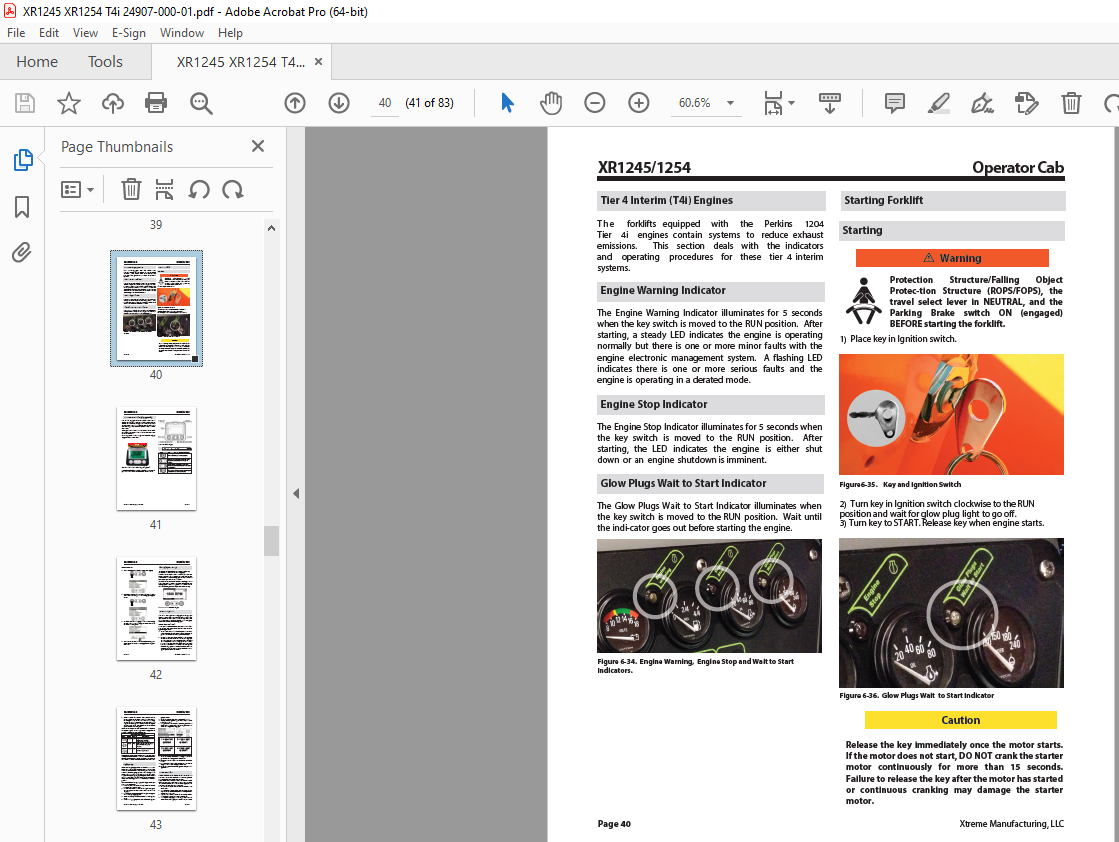Click the Edit PDF stamp tool icon
The image size is (1119, 842).
(1026, 103)
